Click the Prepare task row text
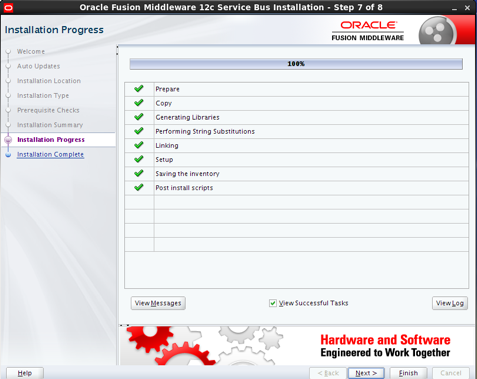 point(167,89)
